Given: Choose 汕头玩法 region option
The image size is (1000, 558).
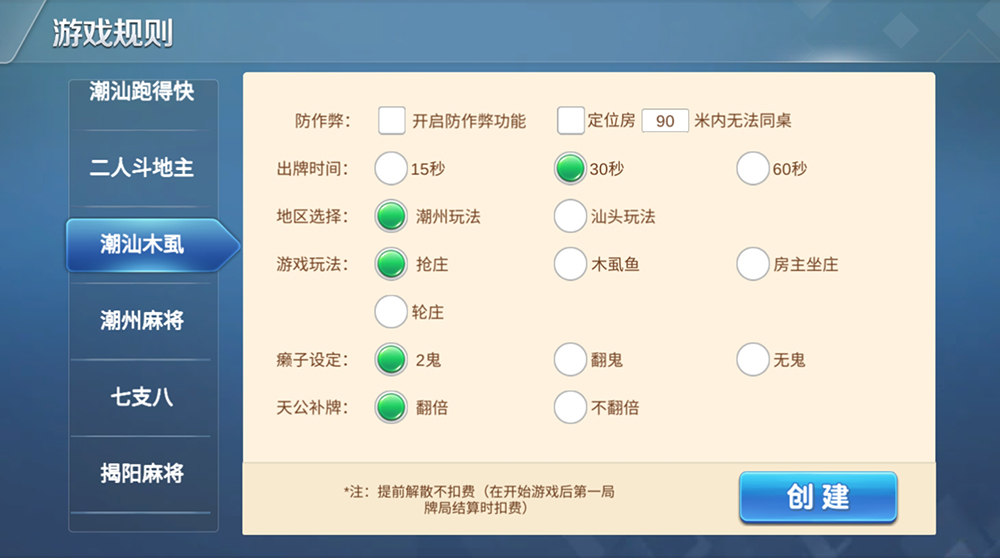Looking at the screenshot, I should pos(570,216).
